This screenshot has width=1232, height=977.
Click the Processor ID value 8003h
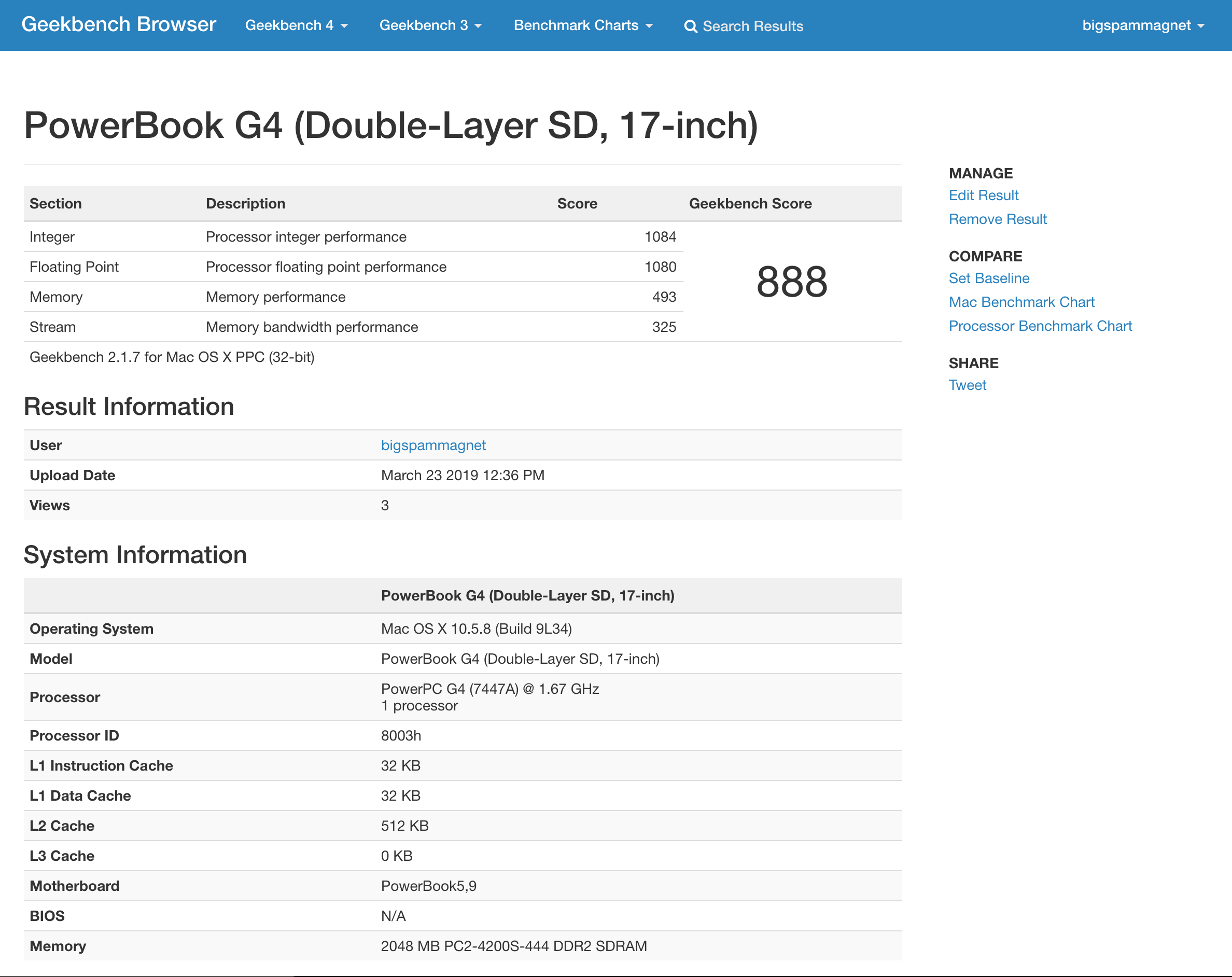coord(401,736)
